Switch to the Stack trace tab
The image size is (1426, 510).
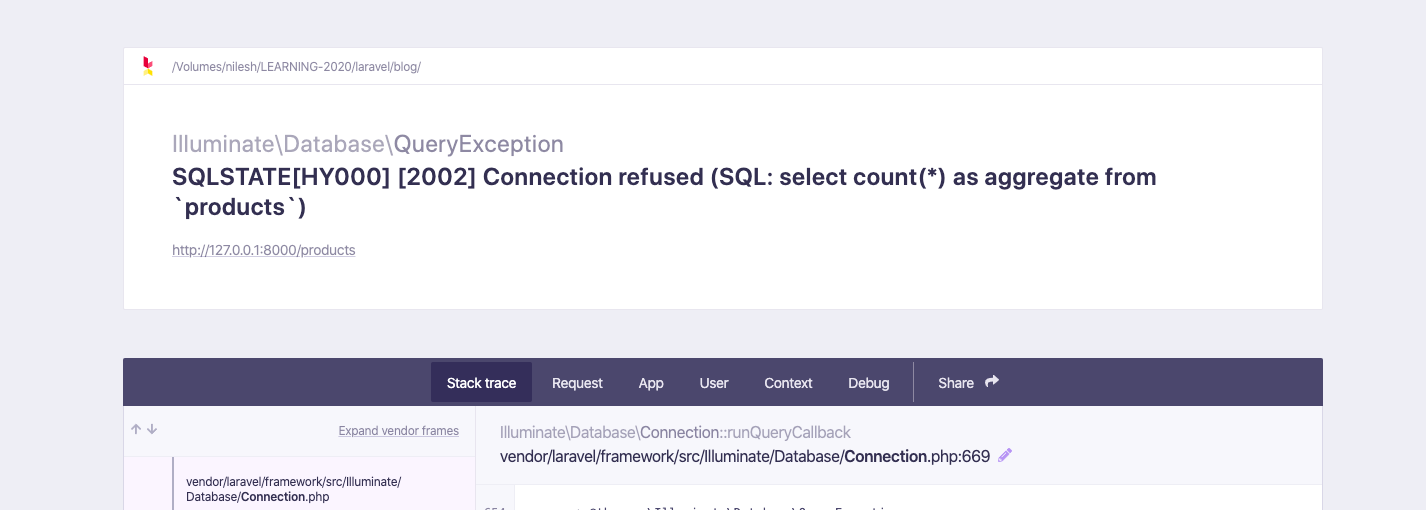pyautogui.click(x=481, y=383)
